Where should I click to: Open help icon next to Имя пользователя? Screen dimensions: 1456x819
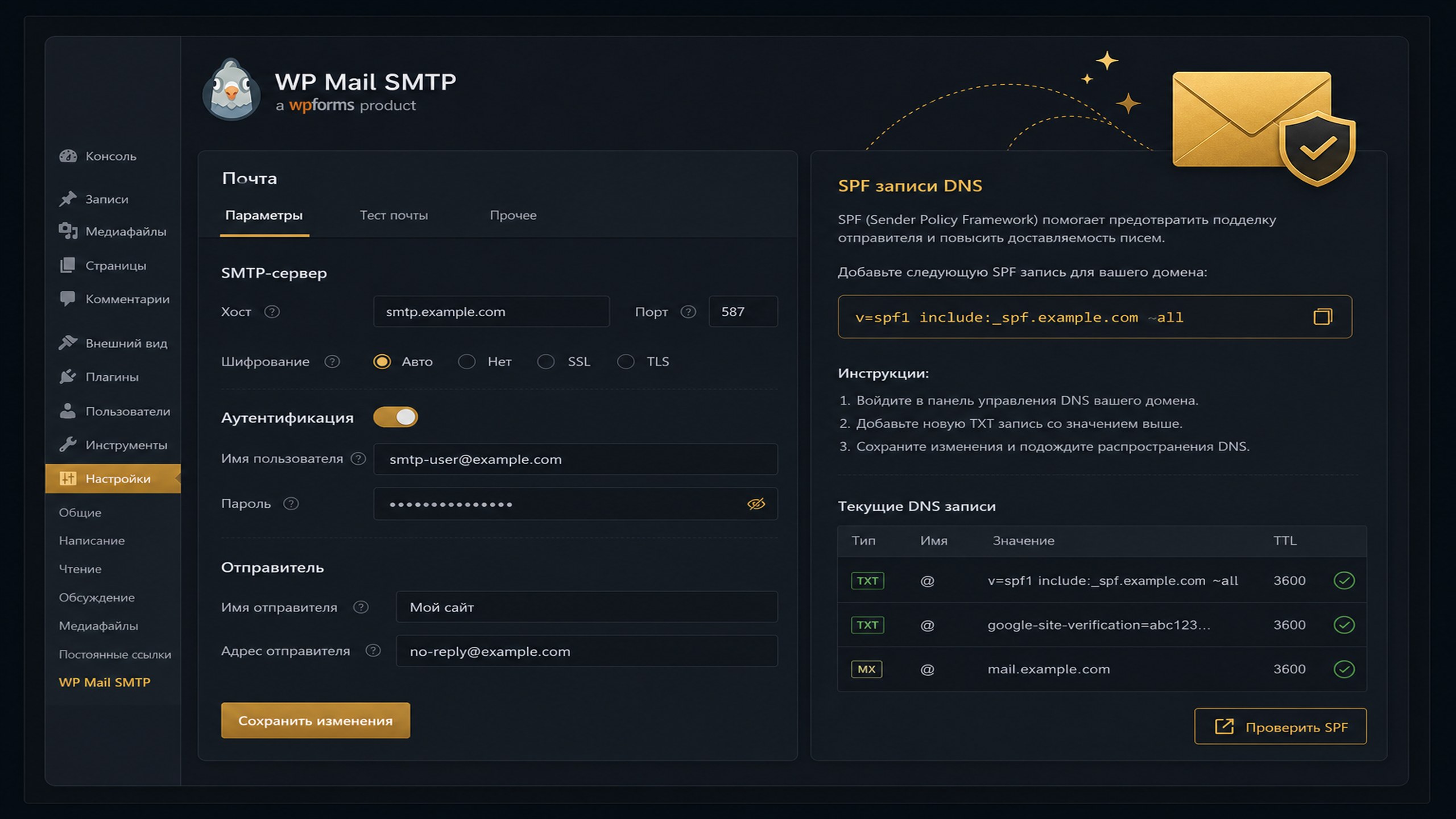pyautogui.click(x=358, y=458)
